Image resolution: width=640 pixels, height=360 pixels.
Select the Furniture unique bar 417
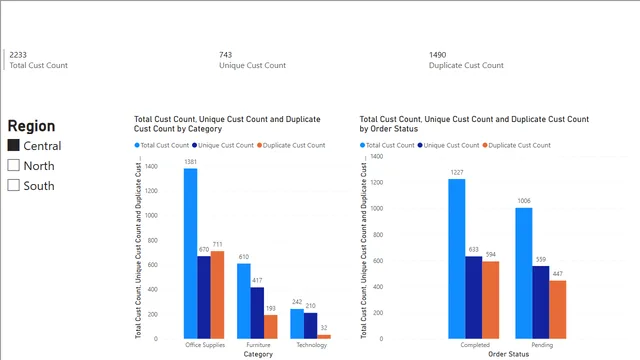(x=257, y=313)
